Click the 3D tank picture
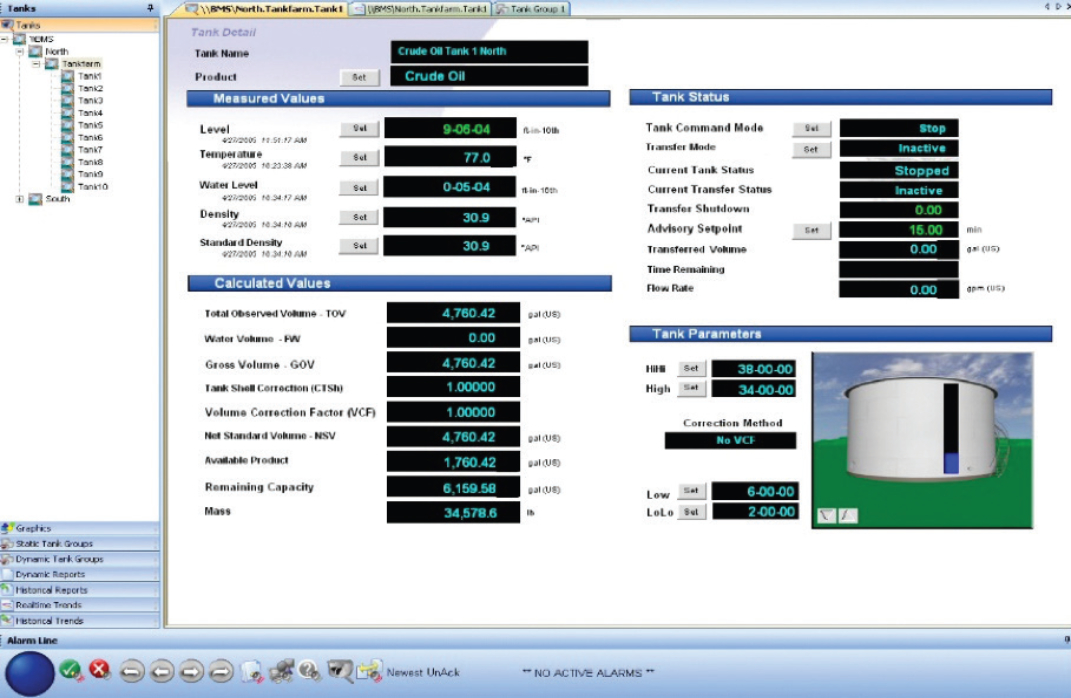 [x=922, y=440]
